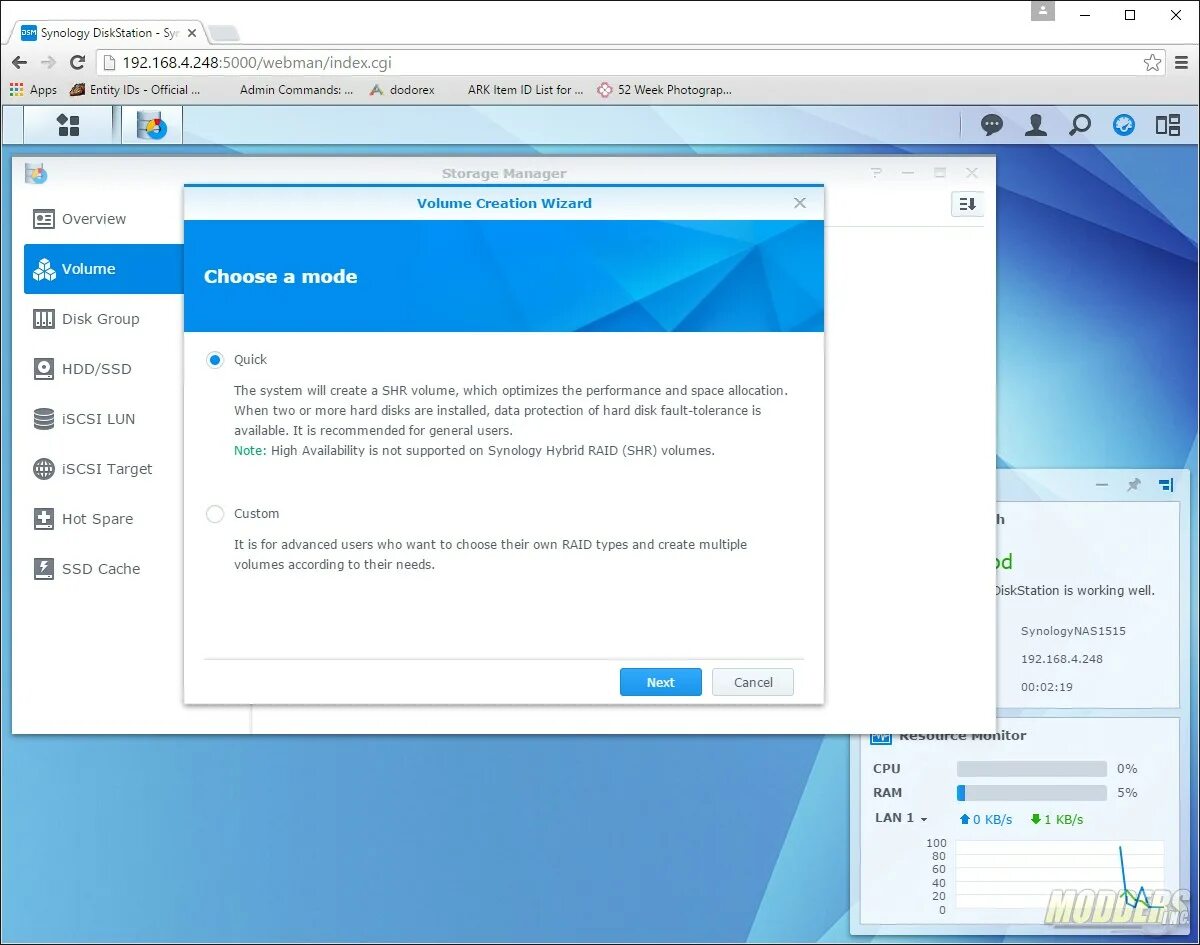Open widget settings list icon
Viewport: 1200px width, 945px height.
pyautogui.click(x=1166, y=485)
